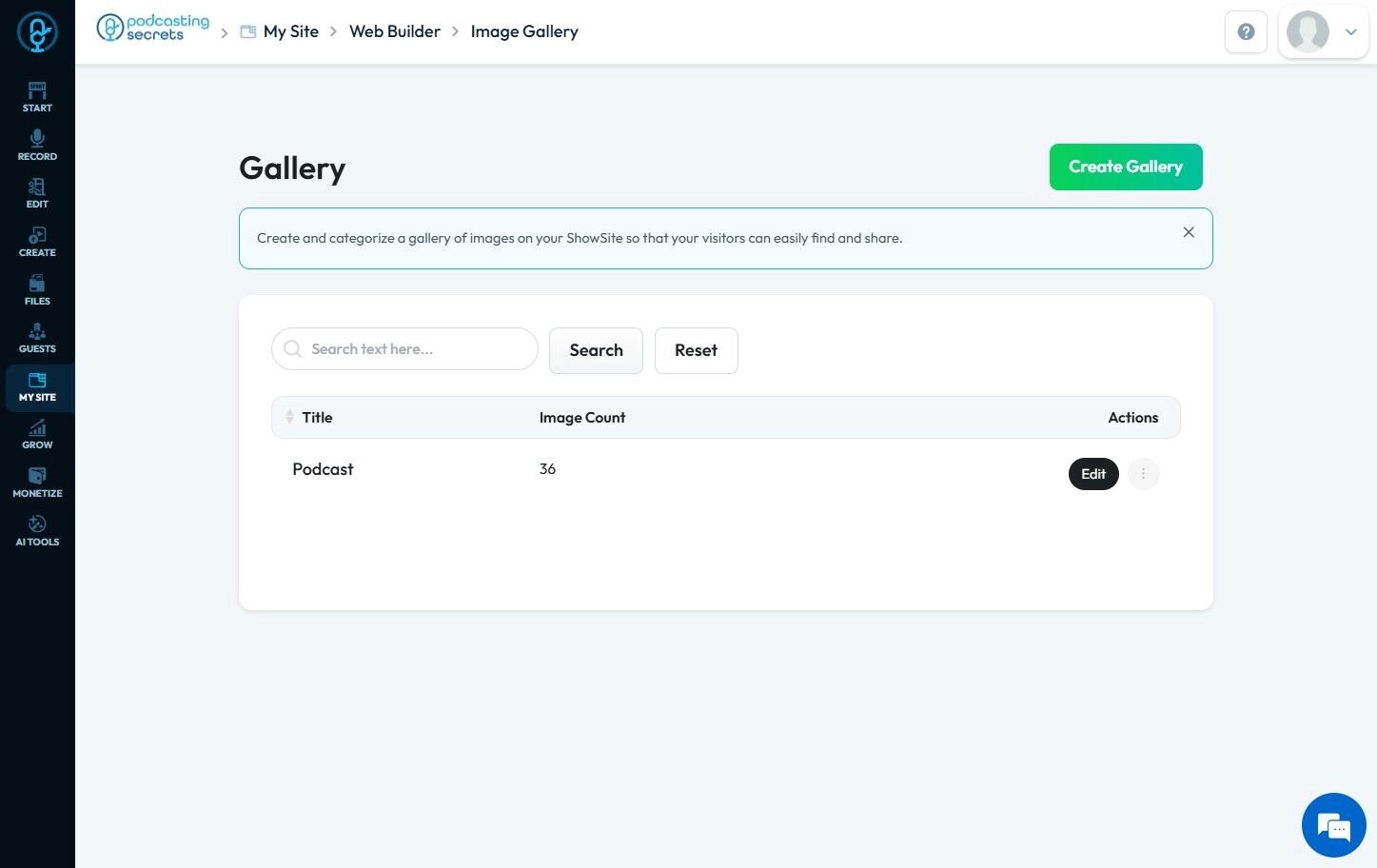This screenshot has width=1377, height=868.
Task: Click the Create Gallery button
Action: (x=1126, y=167)
